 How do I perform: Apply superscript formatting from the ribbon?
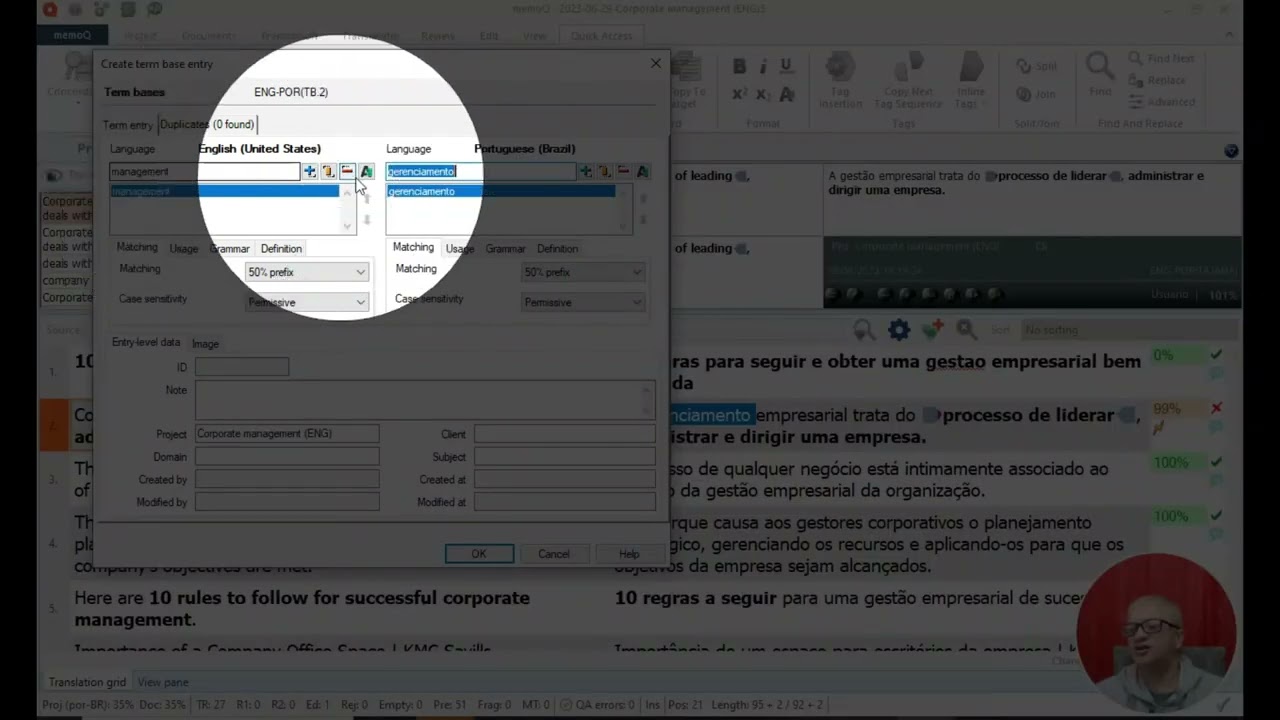coord(739,95)
